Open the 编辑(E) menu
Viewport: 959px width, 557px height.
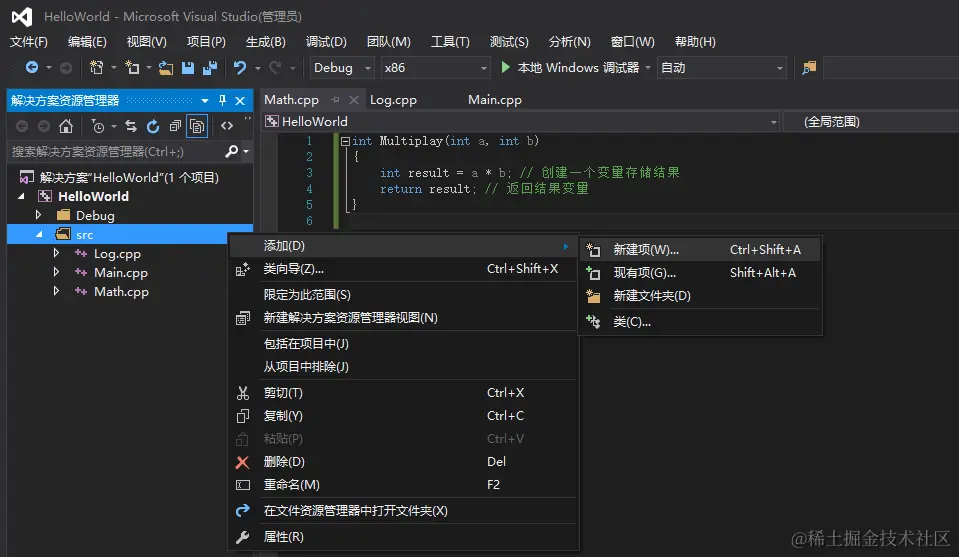click(87, 42)
